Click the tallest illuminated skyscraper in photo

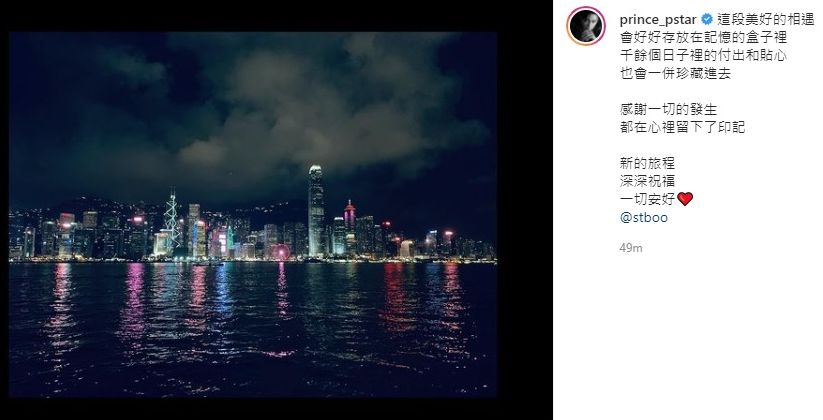(315, 211)
